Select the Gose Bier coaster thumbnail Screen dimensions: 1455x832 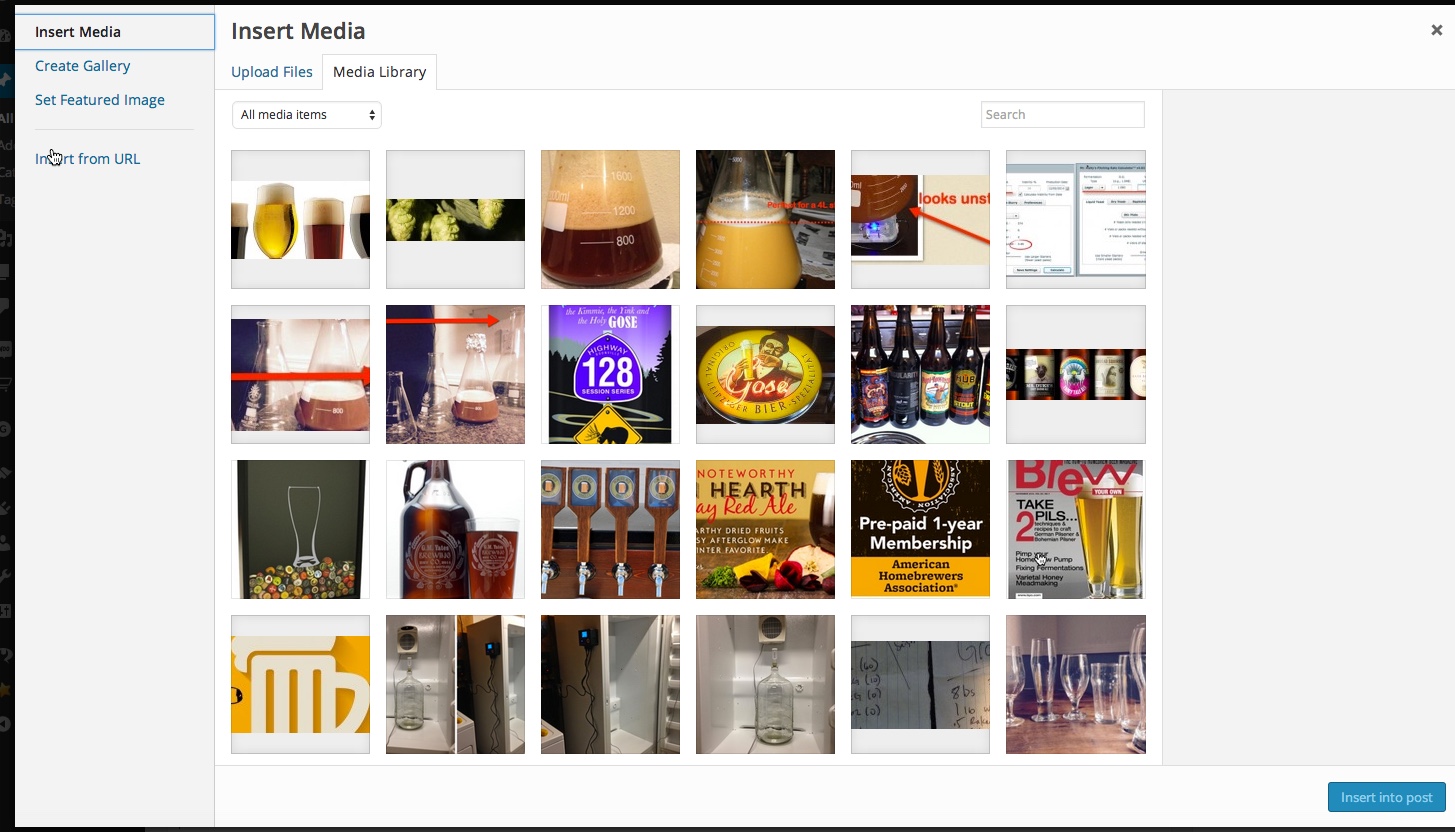pos(765,374)
